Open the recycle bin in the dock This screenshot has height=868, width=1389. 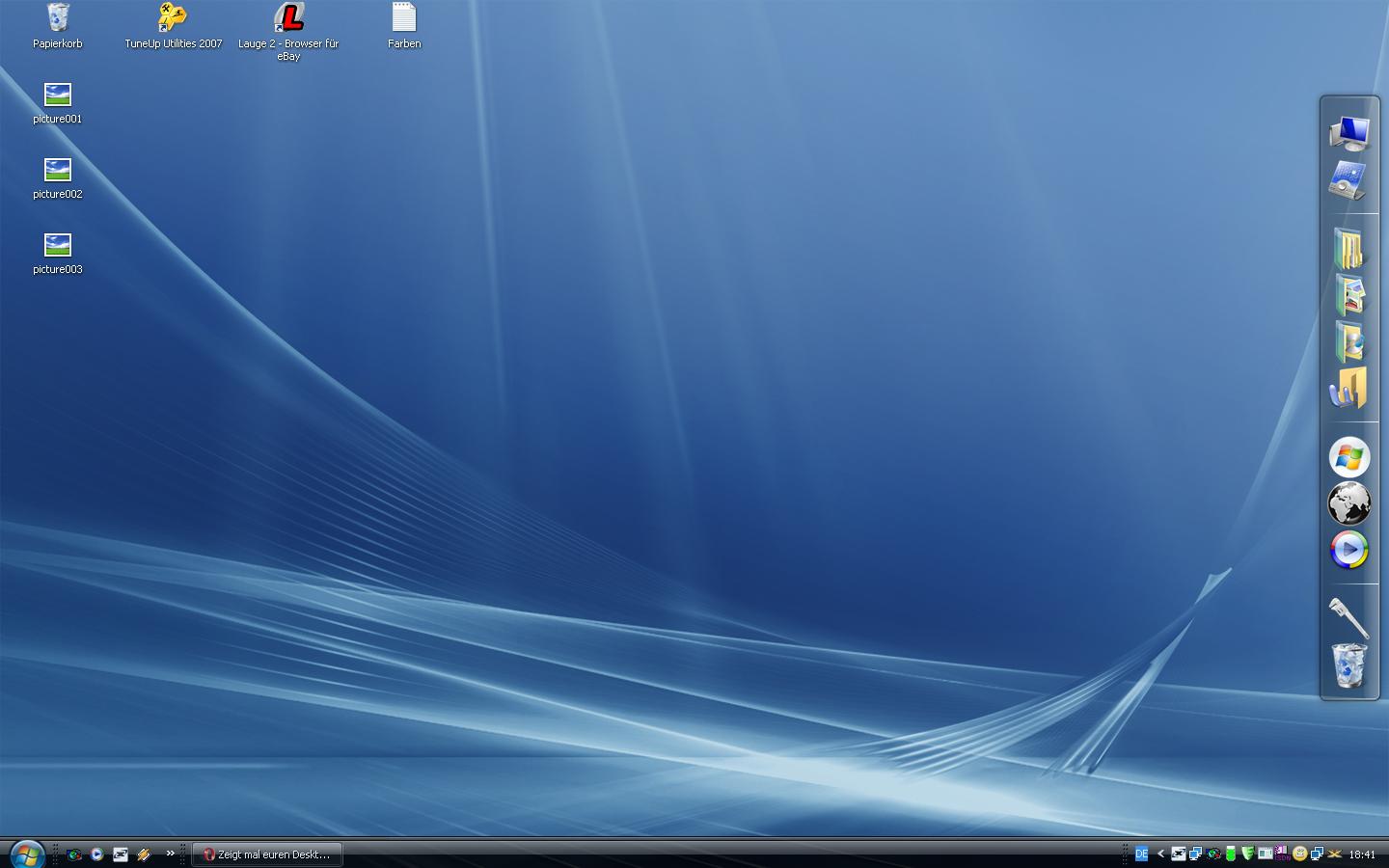coord(1349,666)
